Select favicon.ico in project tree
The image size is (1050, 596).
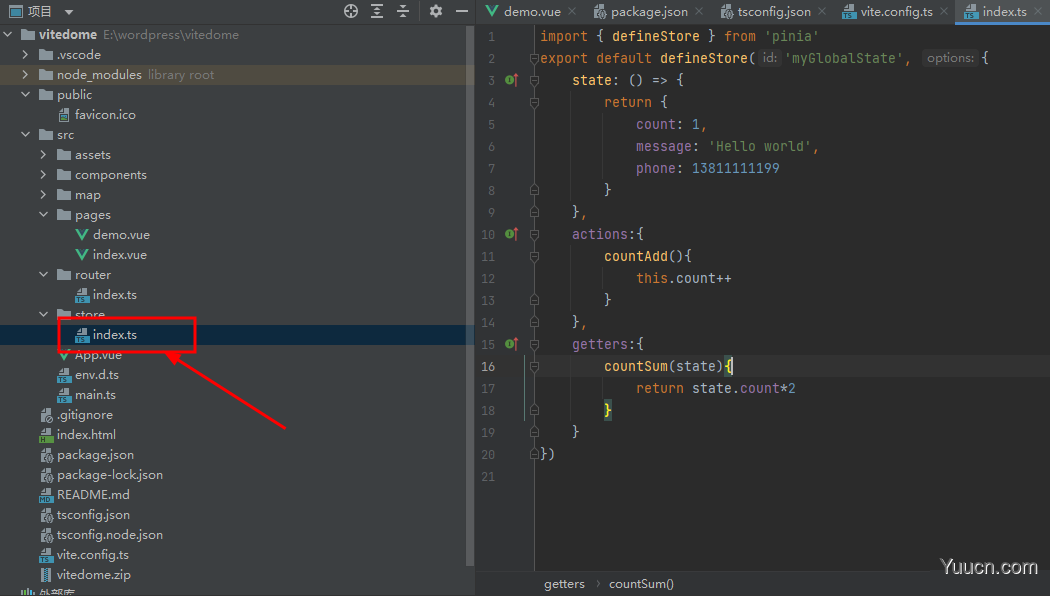click(96, 115)
